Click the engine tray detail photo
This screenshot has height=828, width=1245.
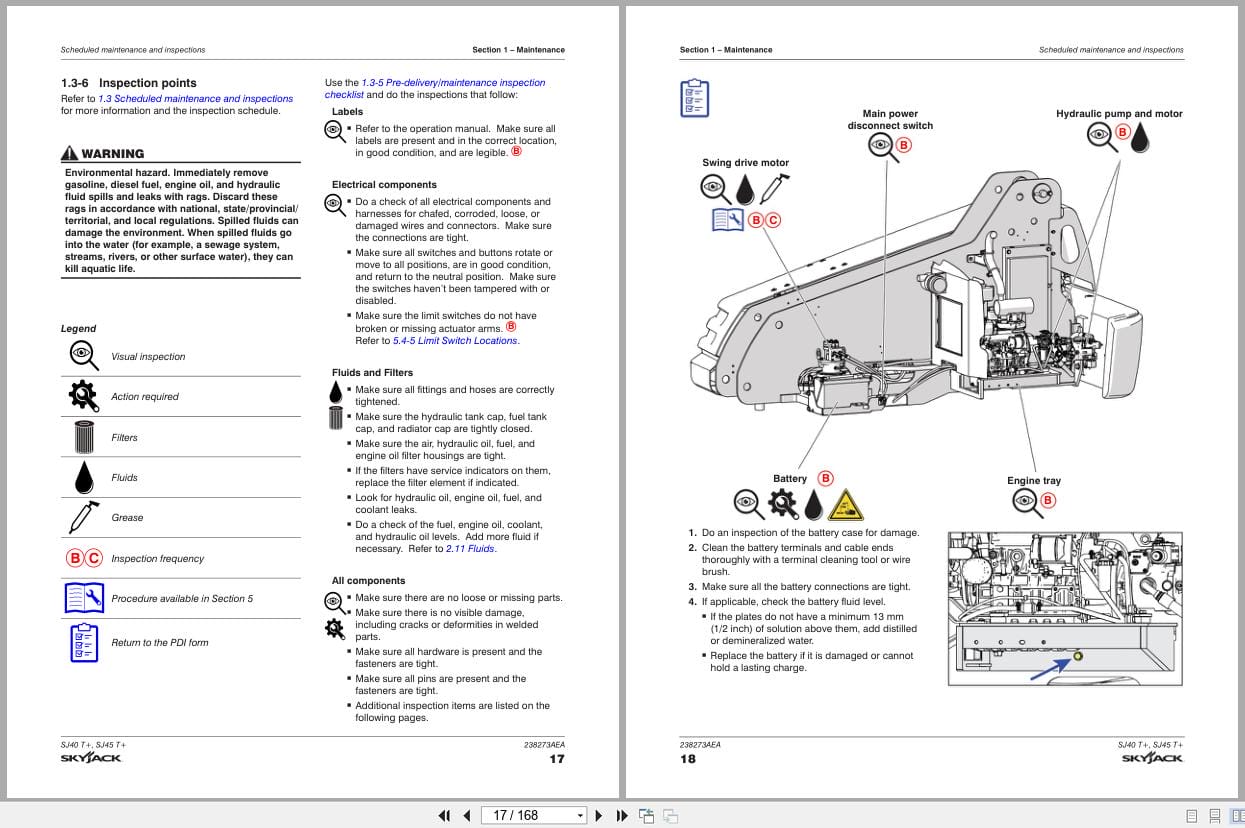tap(1065, 608)
